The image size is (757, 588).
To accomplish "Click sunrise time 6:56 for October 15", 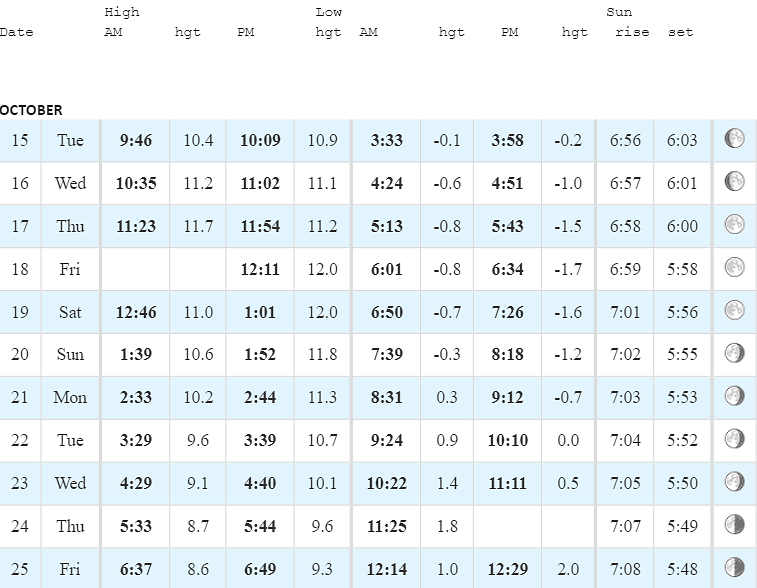I will (625, 140).
